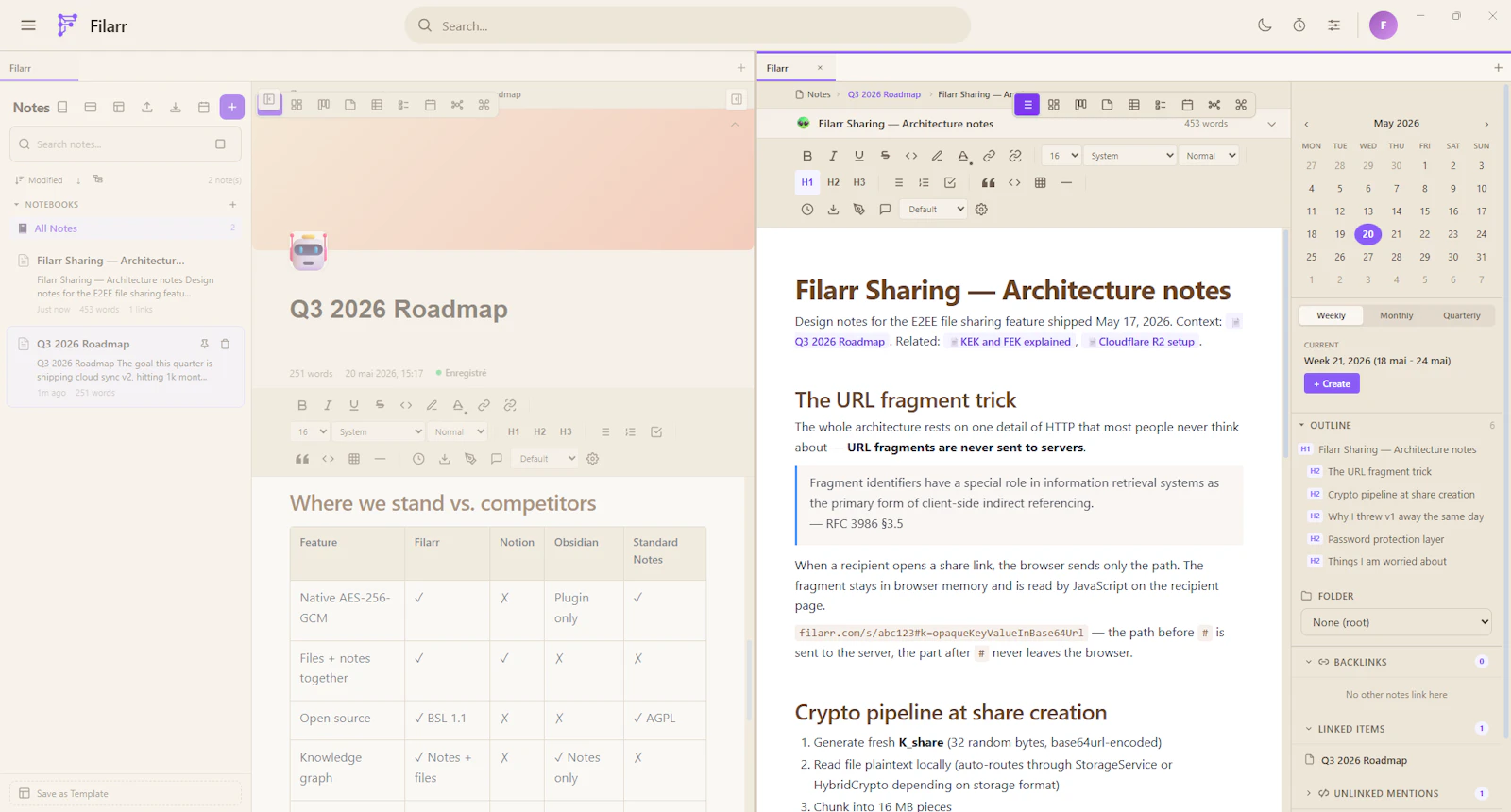
Task: Click the export upload icon in Notes header
Action: 147,108
